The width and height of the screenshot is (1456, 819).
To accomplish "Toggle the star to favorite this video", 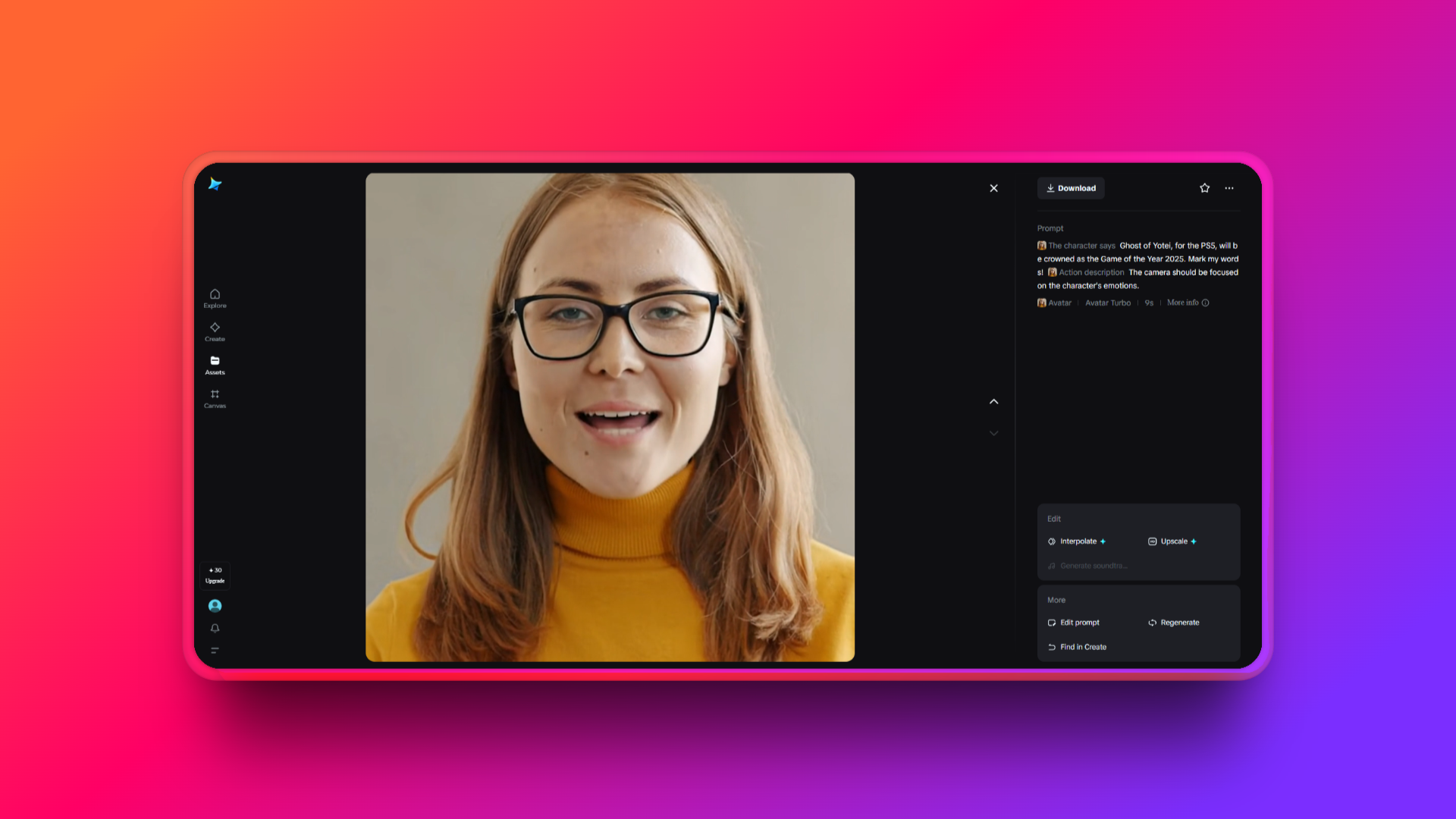I will tap(1204, 188).
